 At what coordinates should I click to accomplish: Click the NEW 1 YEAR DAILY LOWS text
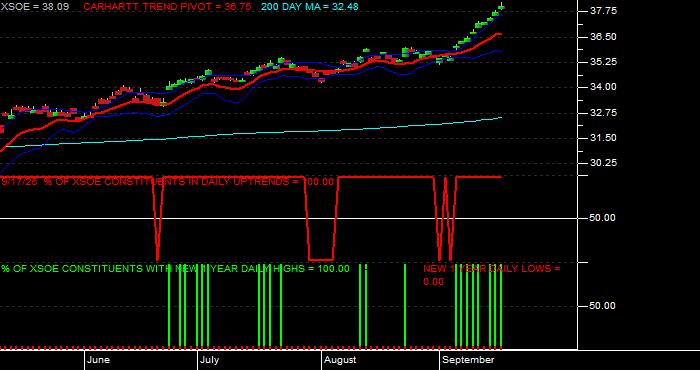coord(492,269)
